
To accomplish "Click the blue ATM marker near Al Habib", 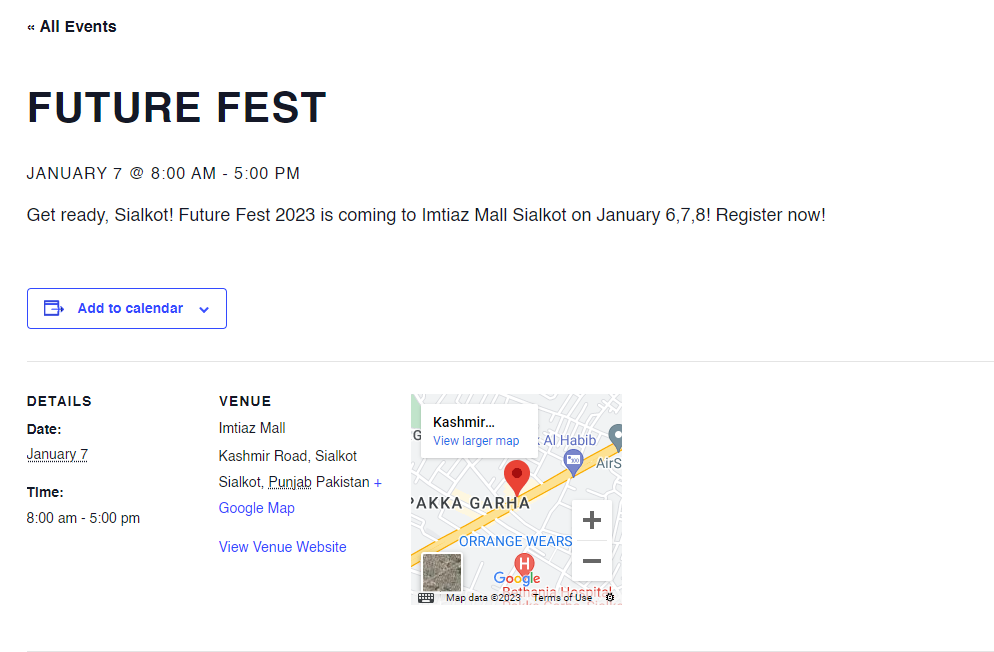I will point(573,462).
